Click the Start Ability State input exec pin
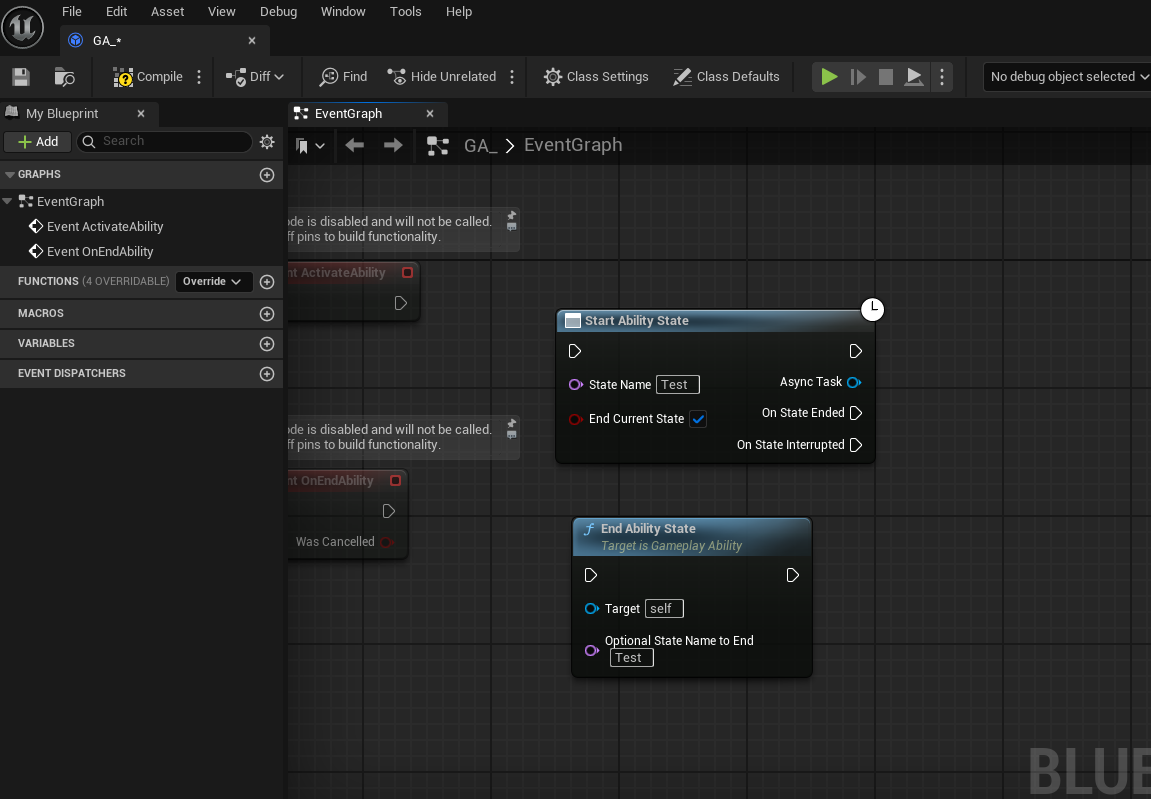 575,351
